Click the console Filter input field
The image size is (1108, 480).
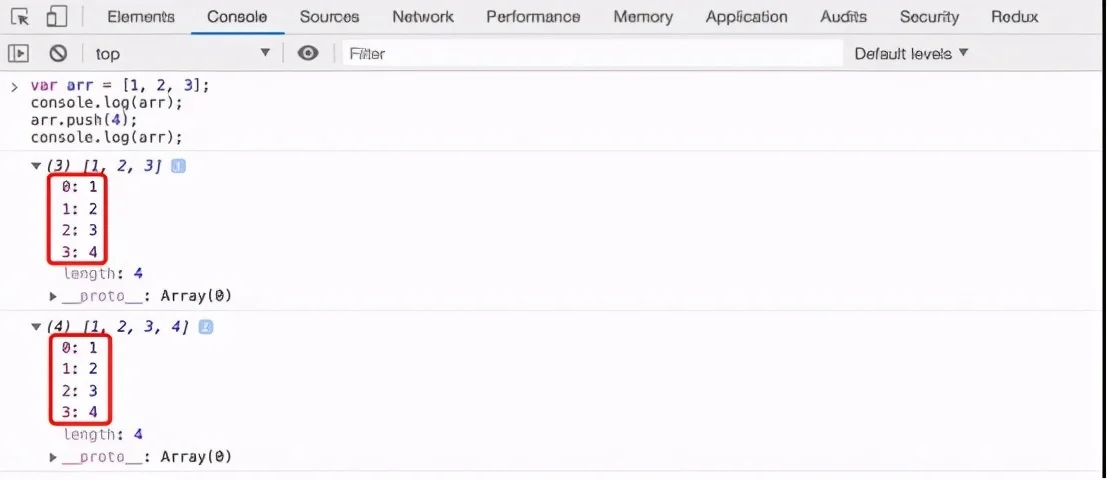tap(590, 53)
